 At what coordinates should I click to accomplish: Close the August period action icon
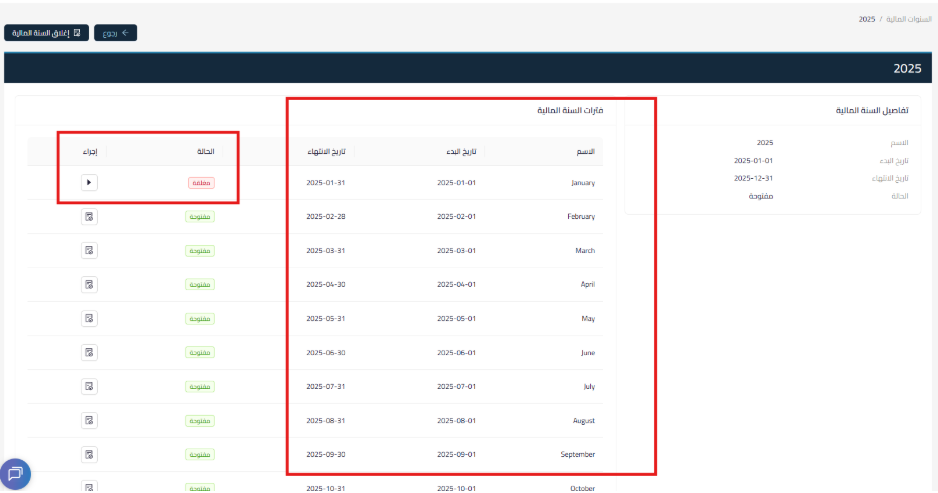click(x=89, y=421)
